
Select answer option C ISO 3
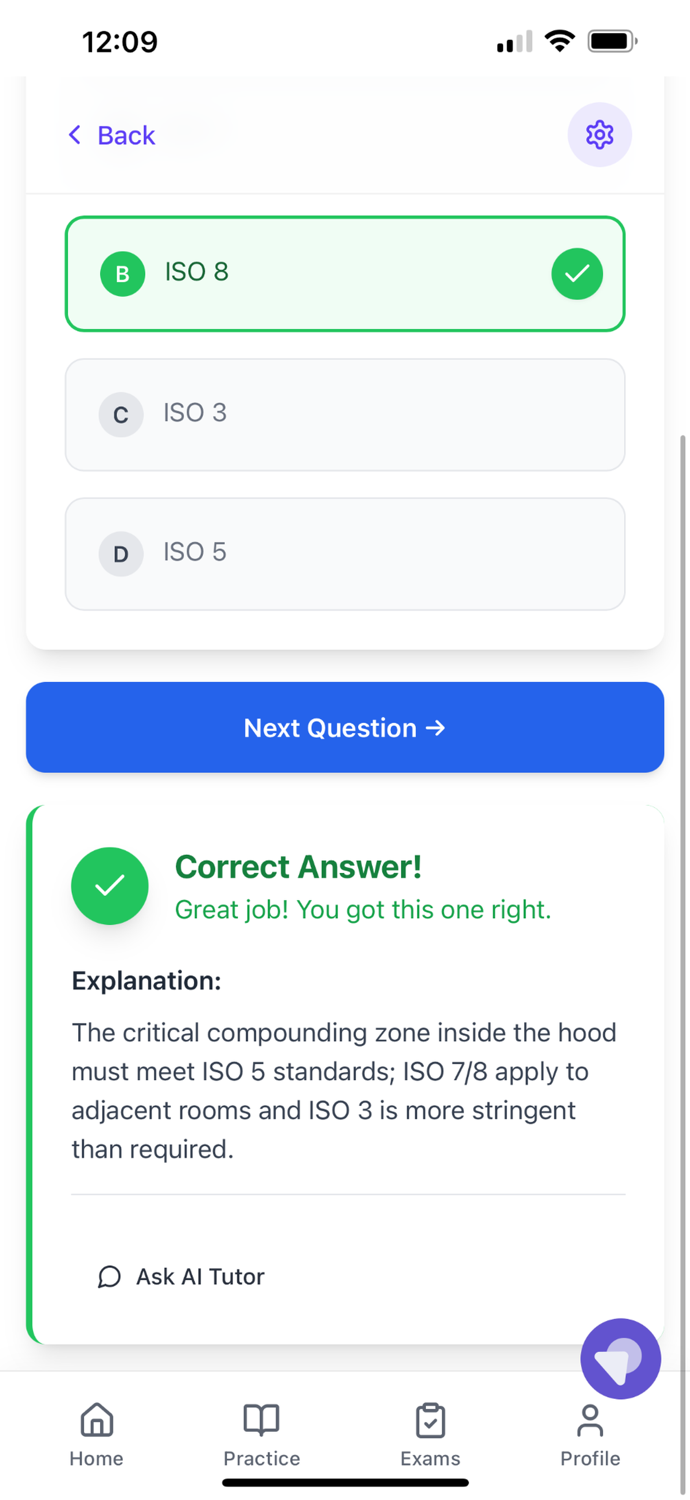pos(345,414)
